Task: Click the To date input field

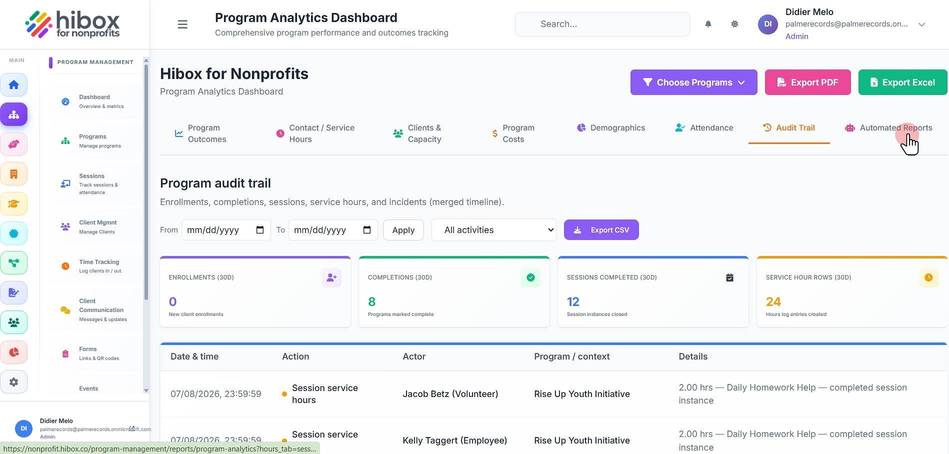Action: 333,230
